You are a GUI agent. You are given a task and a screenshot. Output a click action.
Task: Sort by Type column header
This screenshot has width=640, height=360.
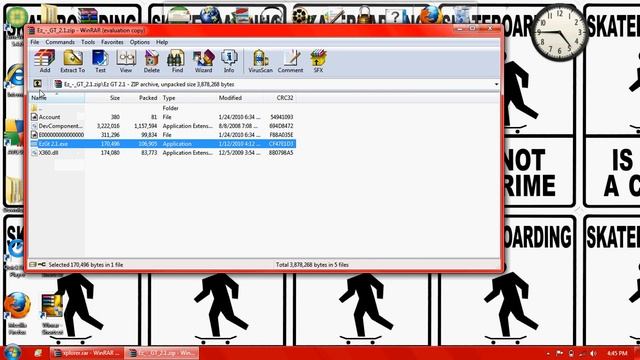pos(188,98)
